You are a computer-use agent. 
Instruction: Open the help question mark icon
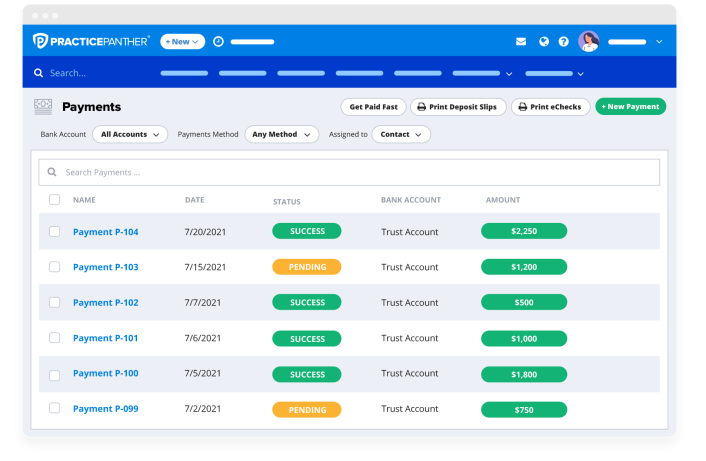coord(564,42)
